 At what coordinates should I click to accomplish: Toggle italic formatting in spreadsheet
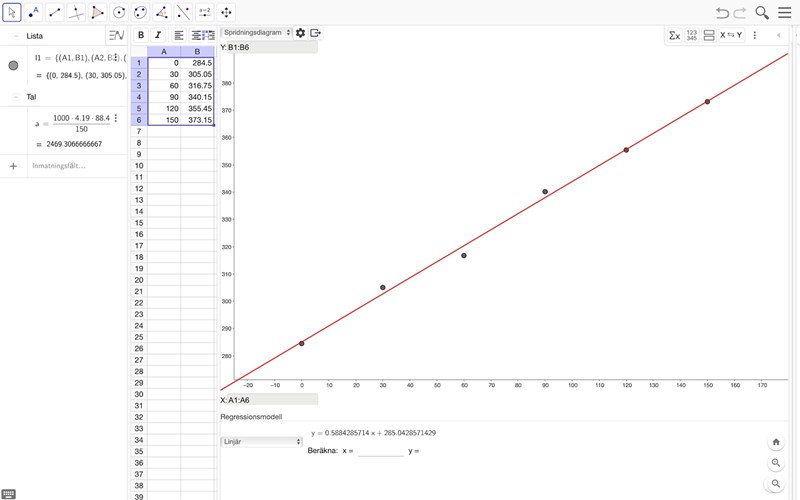point(158,35)
